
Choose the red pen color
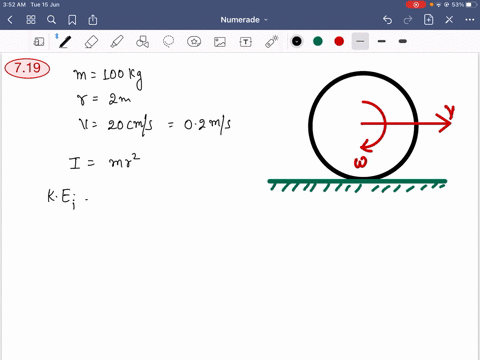(339, 41)
